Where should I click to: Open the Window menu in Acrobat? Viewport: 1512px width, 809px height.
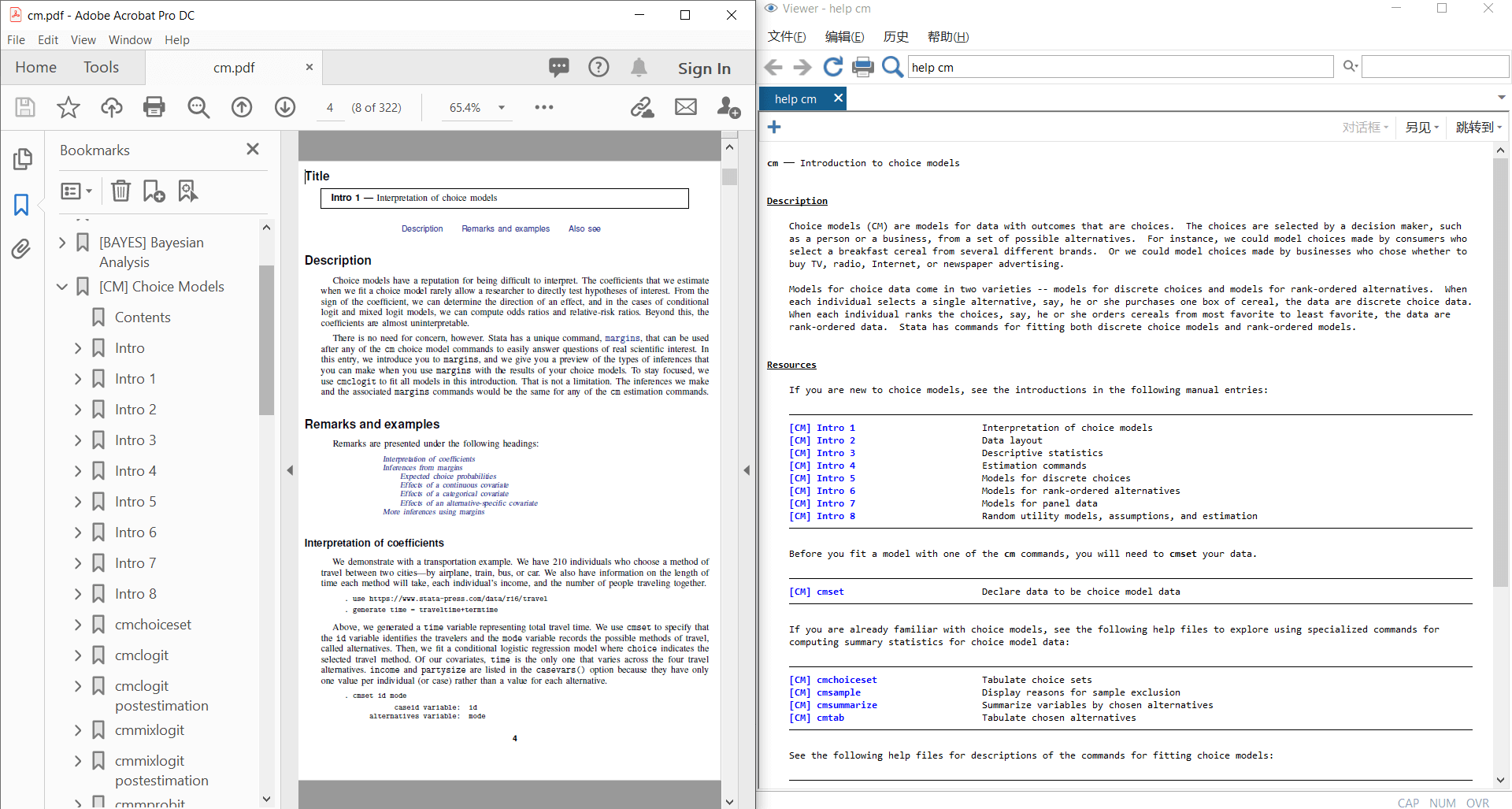[130, 40]
